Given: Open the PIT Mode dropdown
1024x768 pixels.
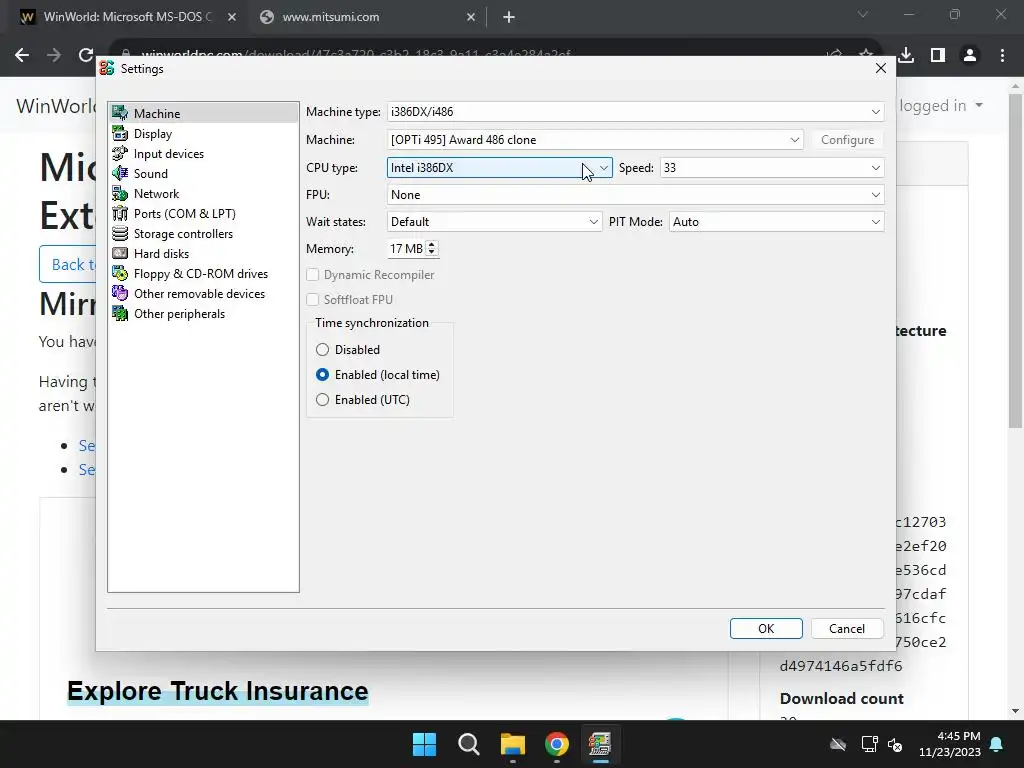Looking at the screenshot, I should coord(776,222).
